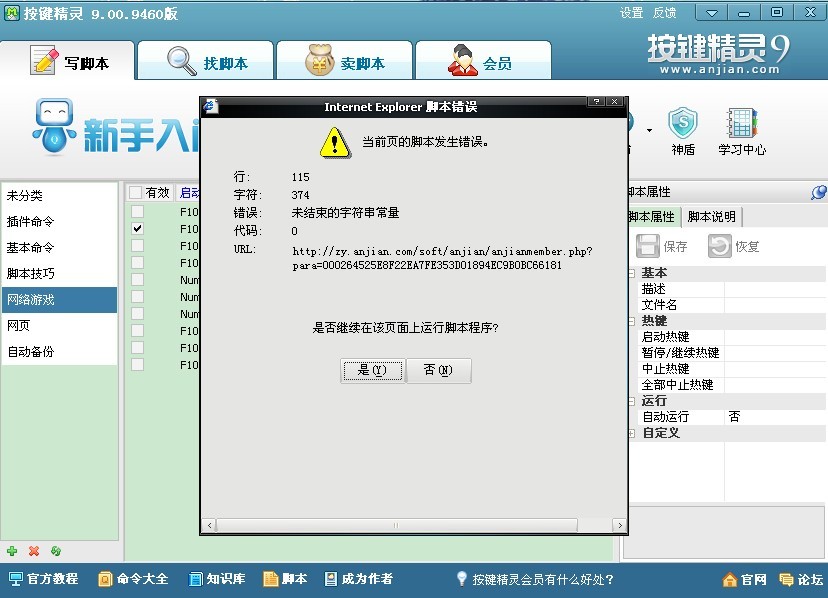828x598 pixels.
Task: Click the red delete category icon
Action: pos(34,551)
